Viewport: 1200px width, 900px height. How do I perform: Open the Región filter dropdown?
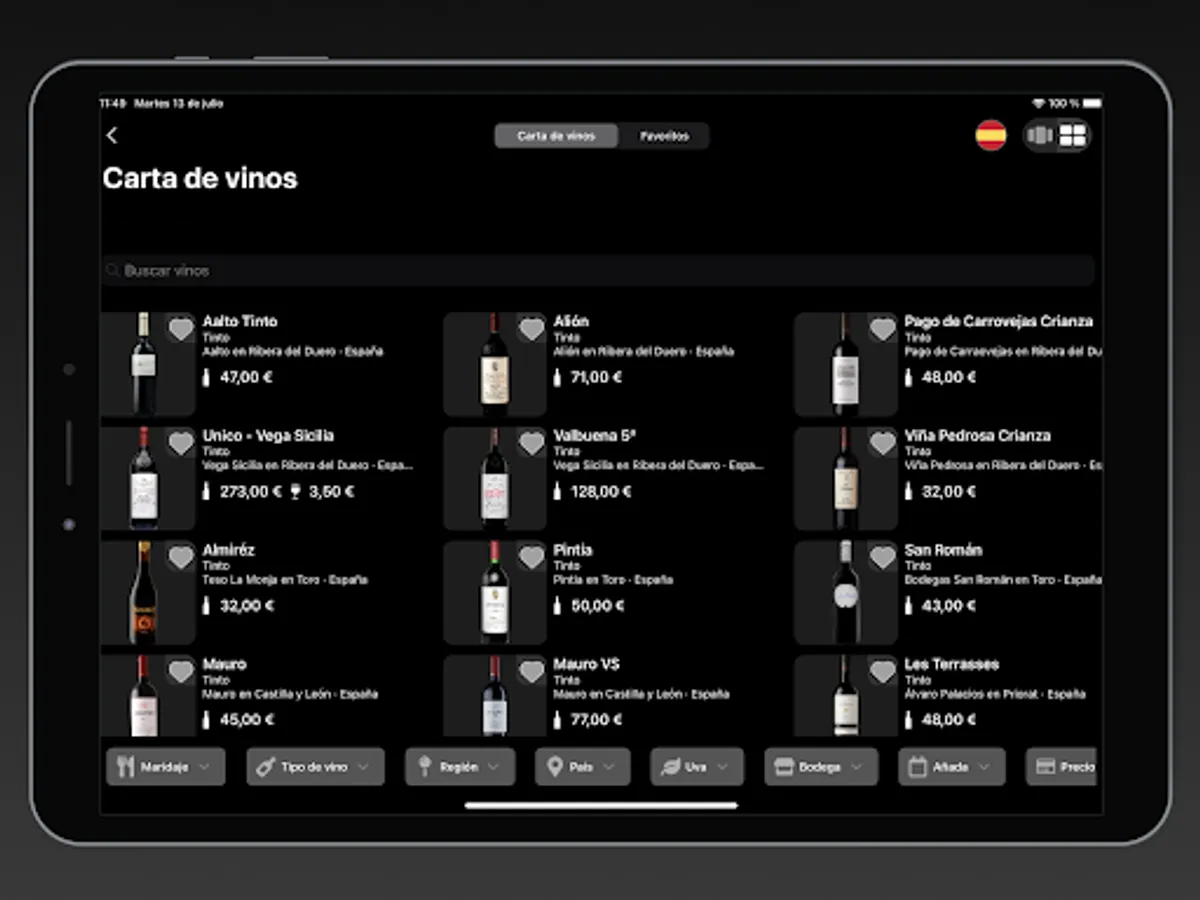tap(460, 767)
